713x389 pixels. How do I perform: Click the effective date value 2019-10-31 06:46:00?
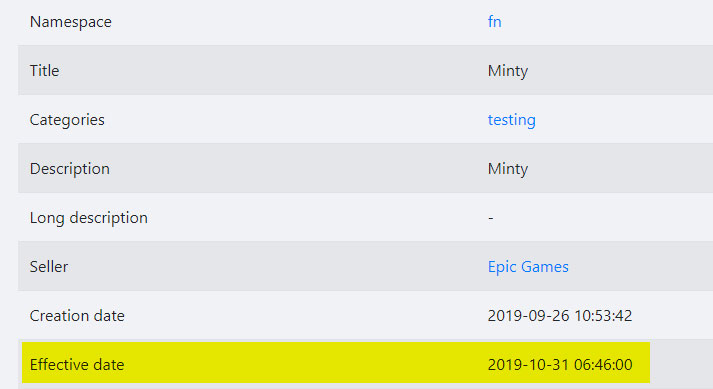560,364
